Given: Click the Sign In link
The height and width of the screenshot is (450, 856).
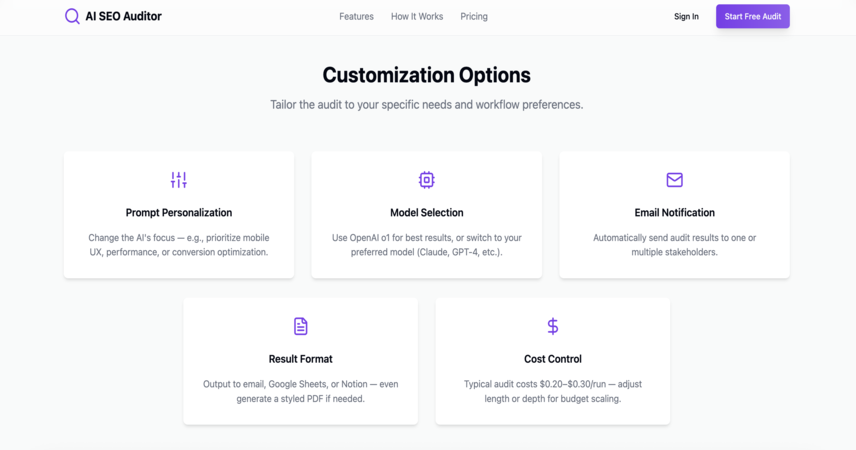Looking at the screenshot, I should pos(686,16).
